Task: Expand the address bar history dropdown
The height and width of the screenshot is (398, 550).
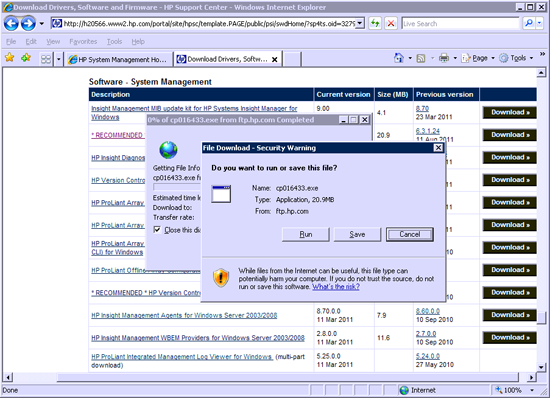Action: [360, 23]
